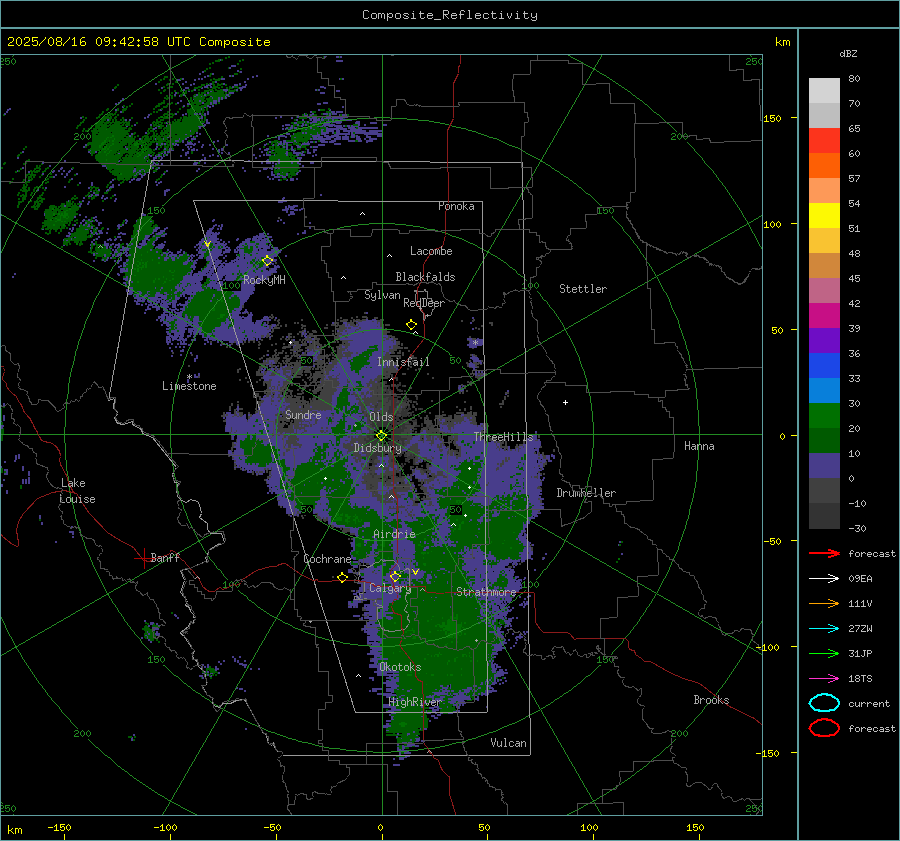The image size is (900, 841).
Task: Click the Olds town label
Action: (381, 417)
